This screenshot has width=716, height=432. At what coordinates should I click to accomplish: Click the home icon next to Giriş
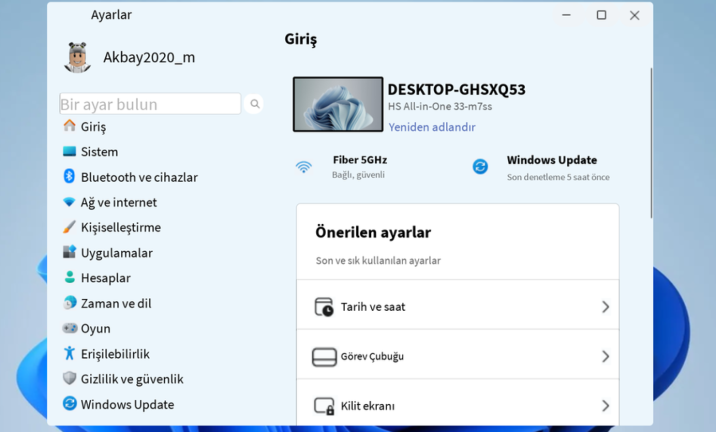pos(69,126)
